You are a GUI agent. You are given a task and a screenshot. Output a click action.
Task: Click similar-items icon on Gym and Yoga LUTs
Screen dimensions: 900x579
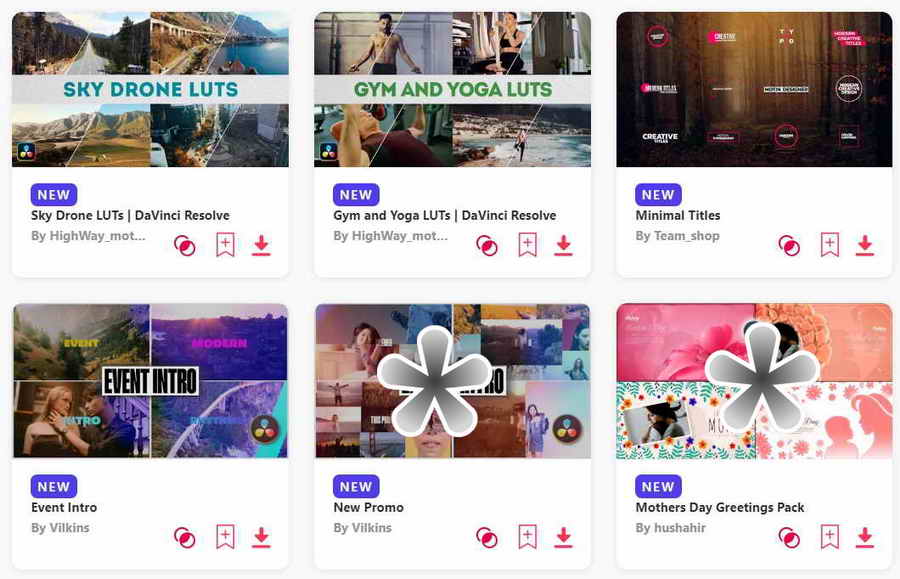coord(487,246)
